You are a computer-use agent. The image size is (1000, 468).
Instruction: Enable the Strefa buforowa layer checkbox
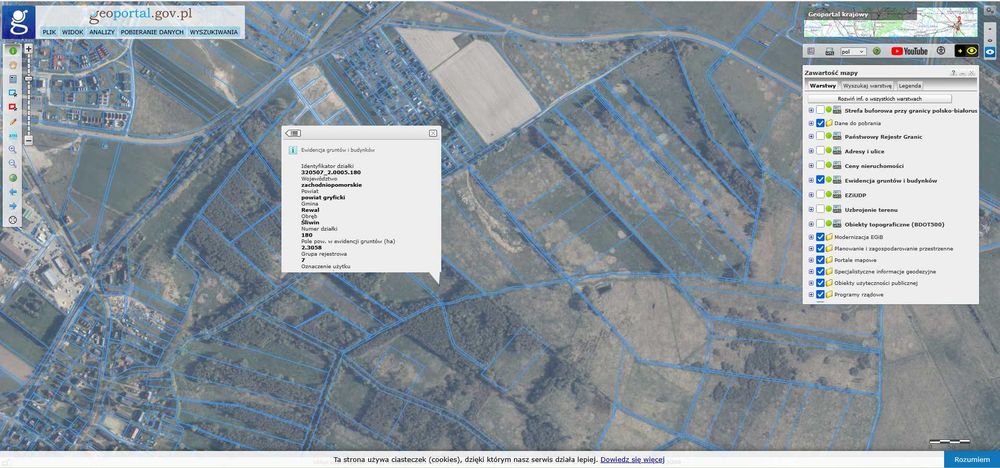(x=820, y=110)
